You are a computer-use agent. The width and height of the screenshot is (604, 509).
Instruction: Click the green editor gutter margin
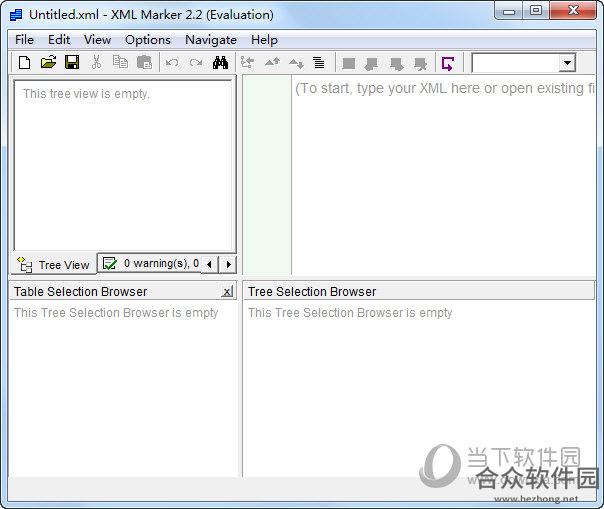[267, 175]
